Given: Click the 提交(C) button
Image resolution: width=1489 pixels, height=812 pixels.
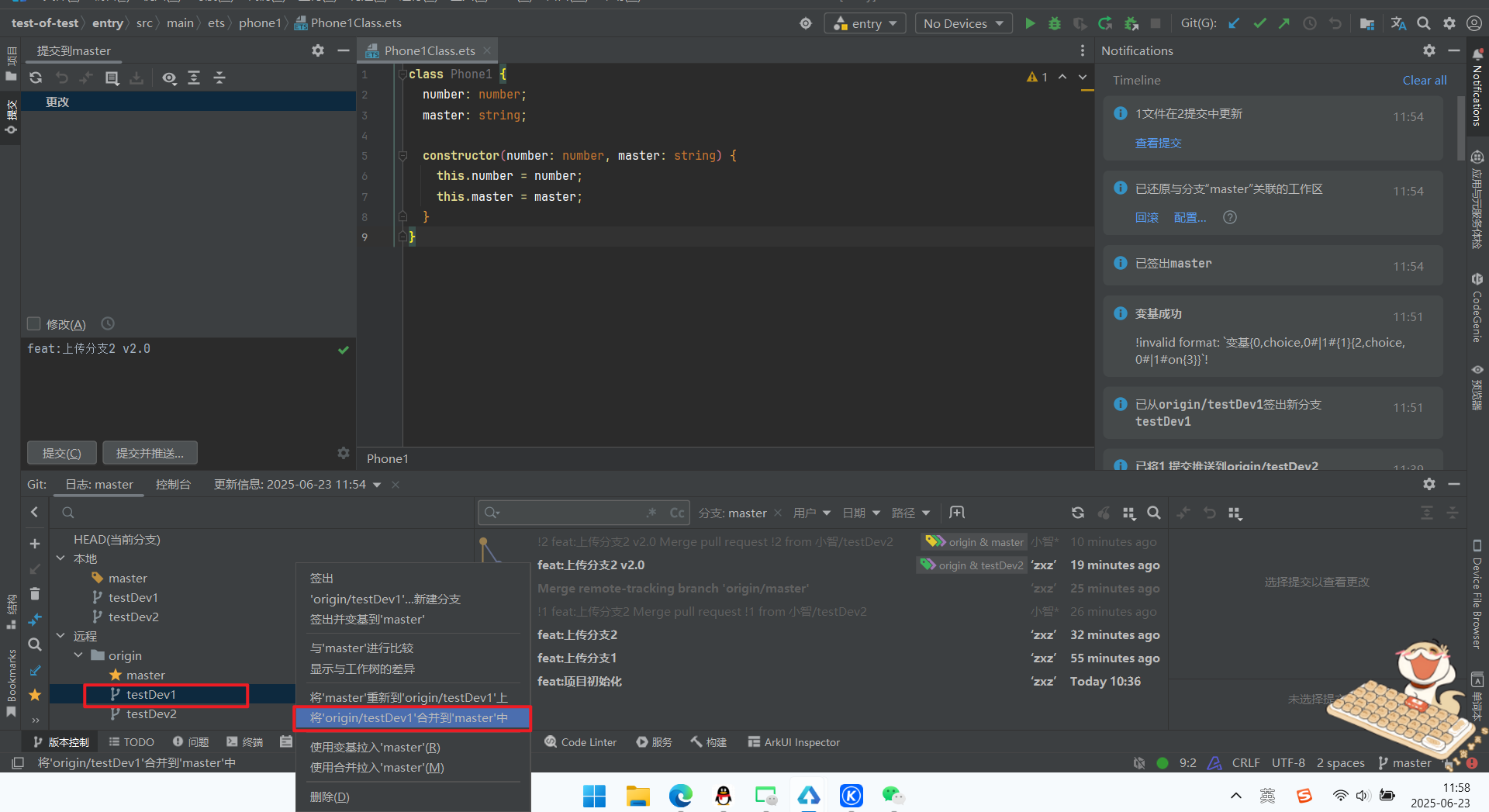Looking at the screenshot, I should [62, 453].
